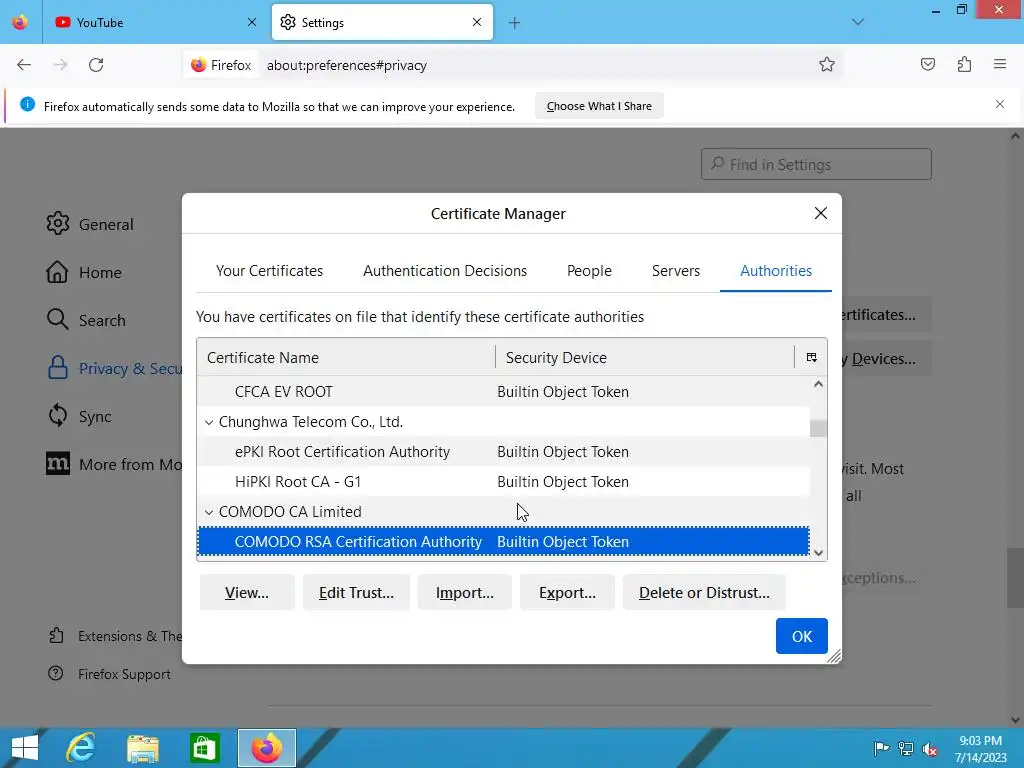Click the network tray icon

tap(906, 749)
